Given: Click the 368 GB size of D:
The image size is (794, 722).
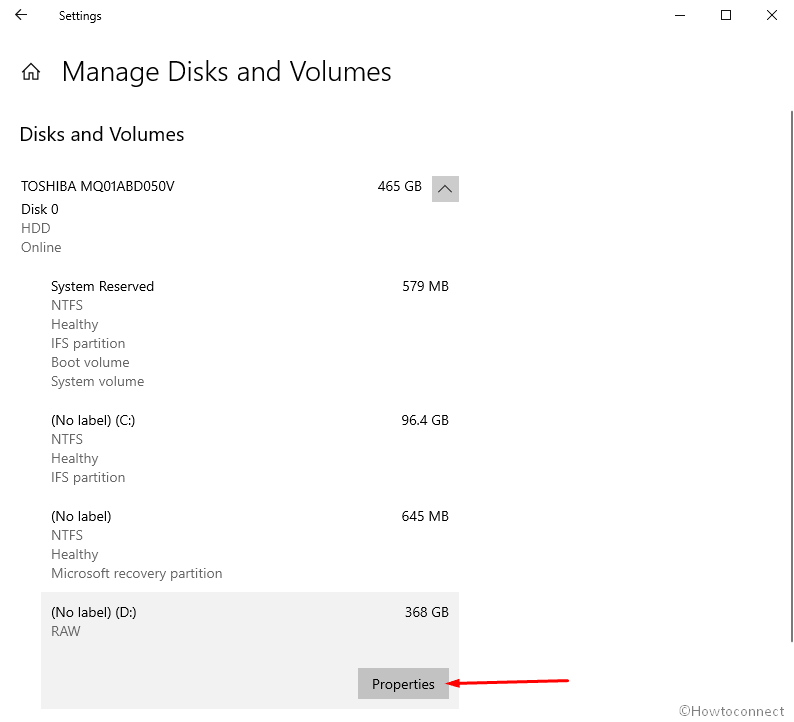Looking at the screenshot, I should click(426, 612).
